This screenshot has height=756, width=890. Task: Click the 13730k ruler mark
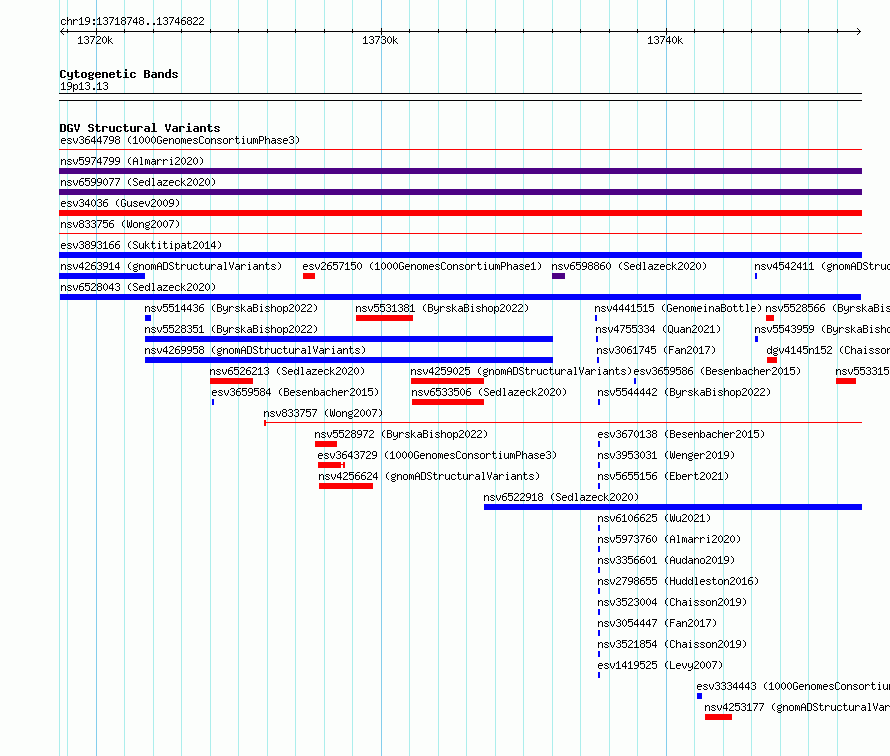pyautogui.click(x=380, y=40)
